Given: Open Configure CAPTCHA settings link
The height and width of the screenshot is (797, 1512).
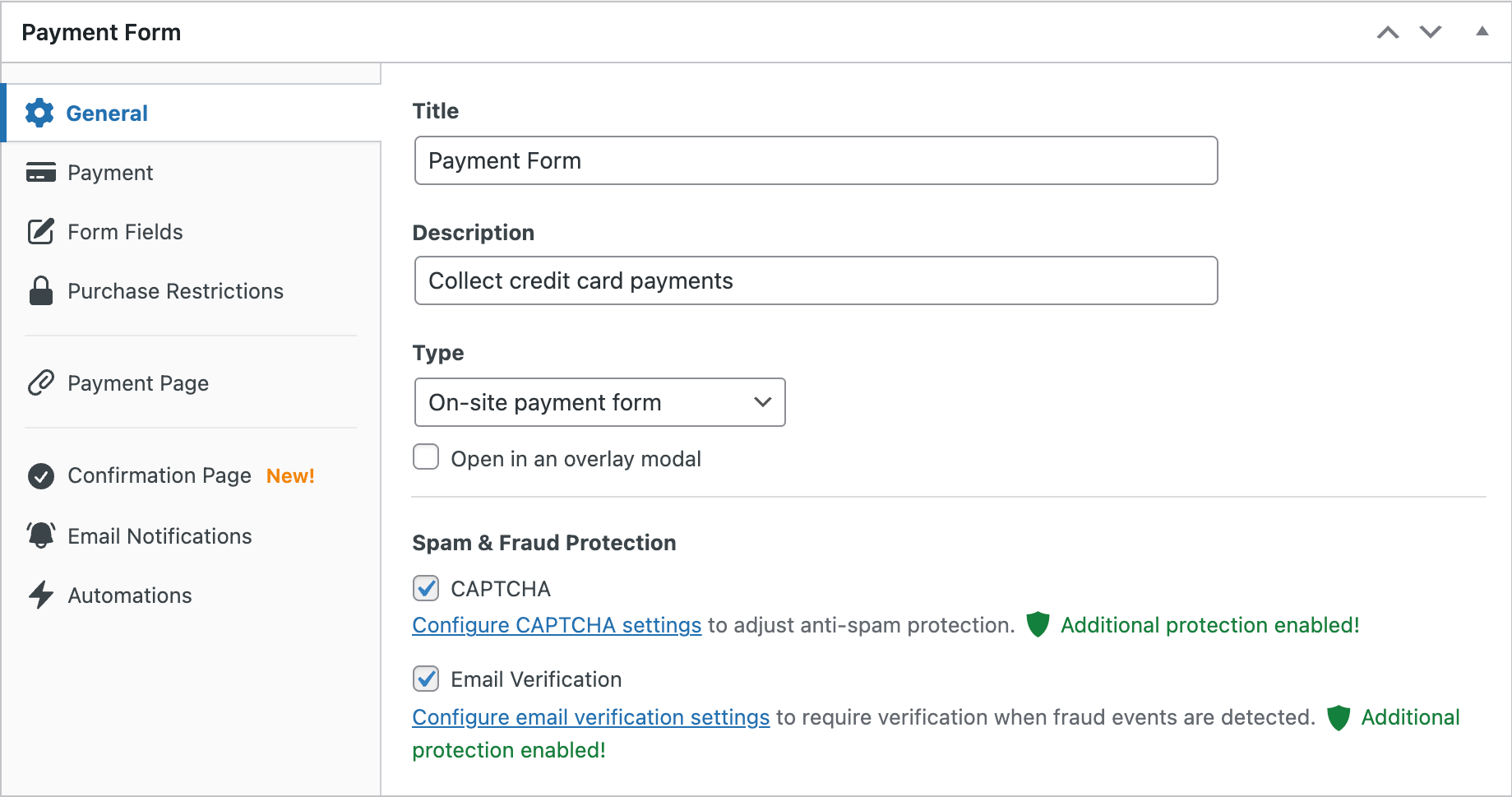Looking at the screenshot, I should (557, 625).
